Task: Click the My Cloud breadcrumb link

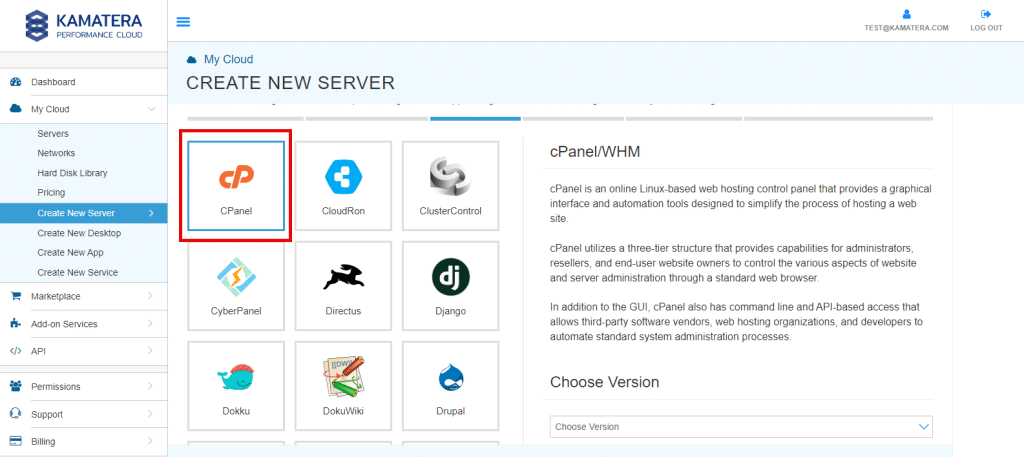Action: tap(229, 59)
